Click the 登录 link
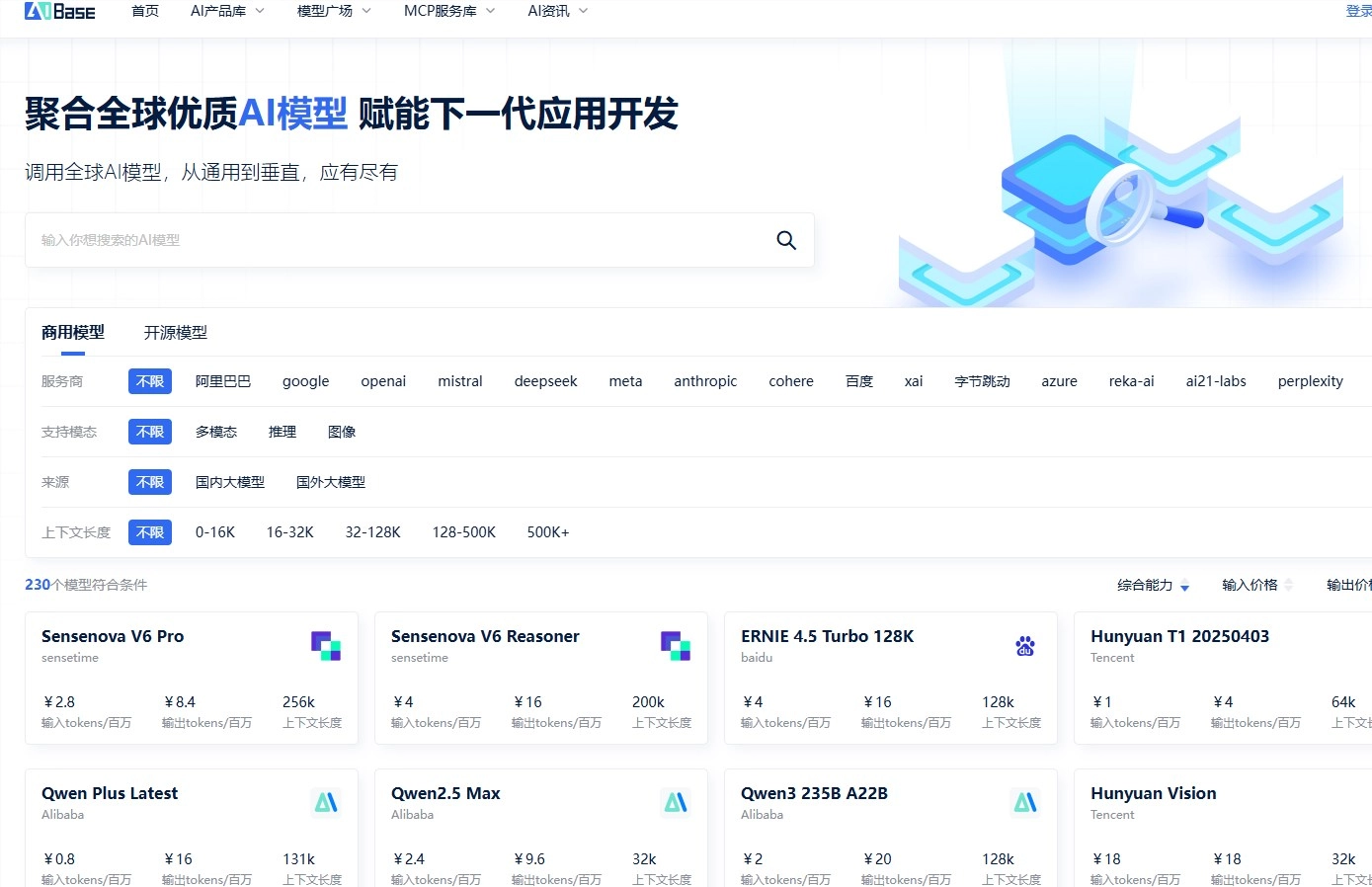1372x887 pixels. pos(1359,11)
